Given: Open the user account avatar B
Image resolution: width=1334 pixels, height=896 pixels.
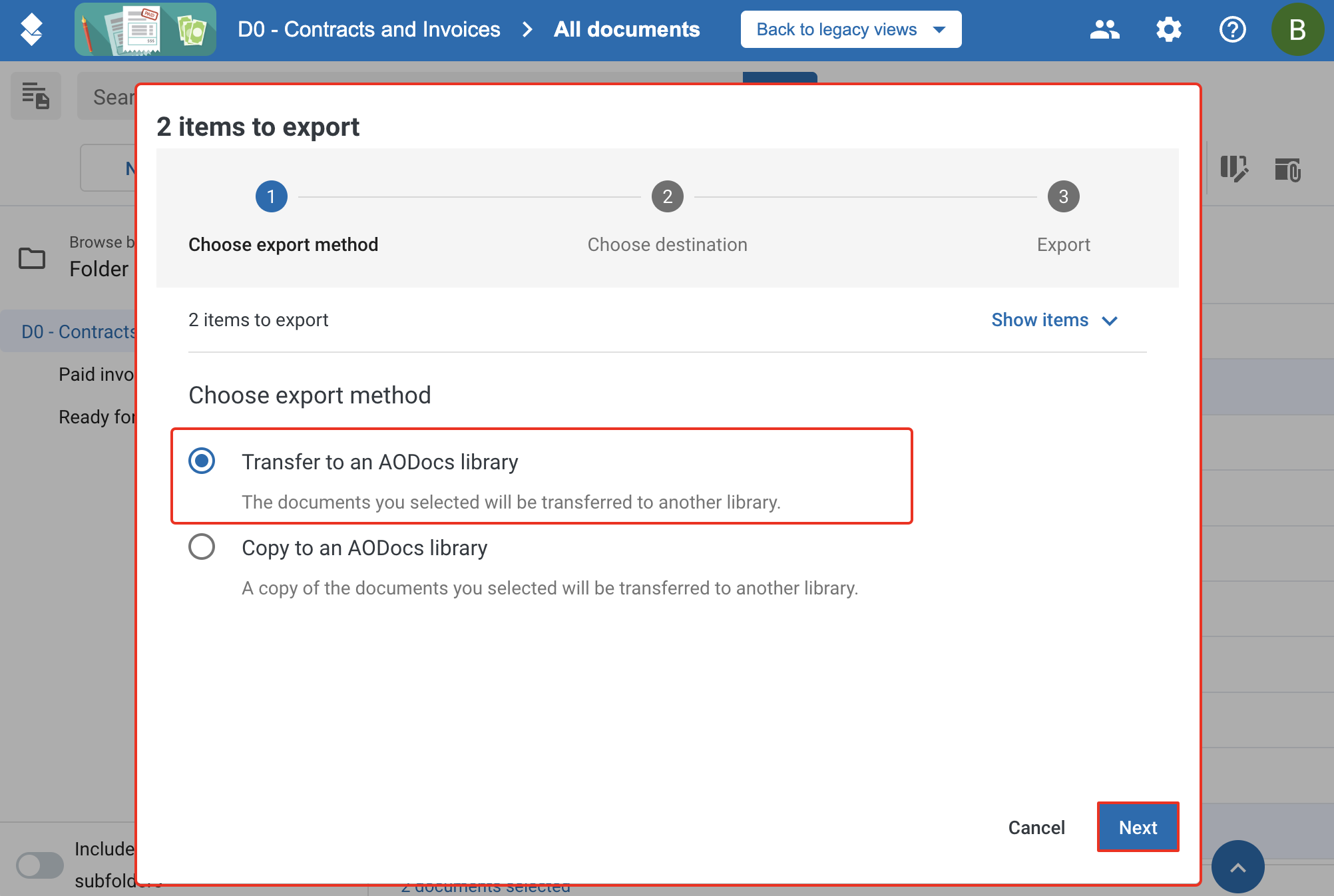Looking at the screenshot, I should coord(1297,29).
